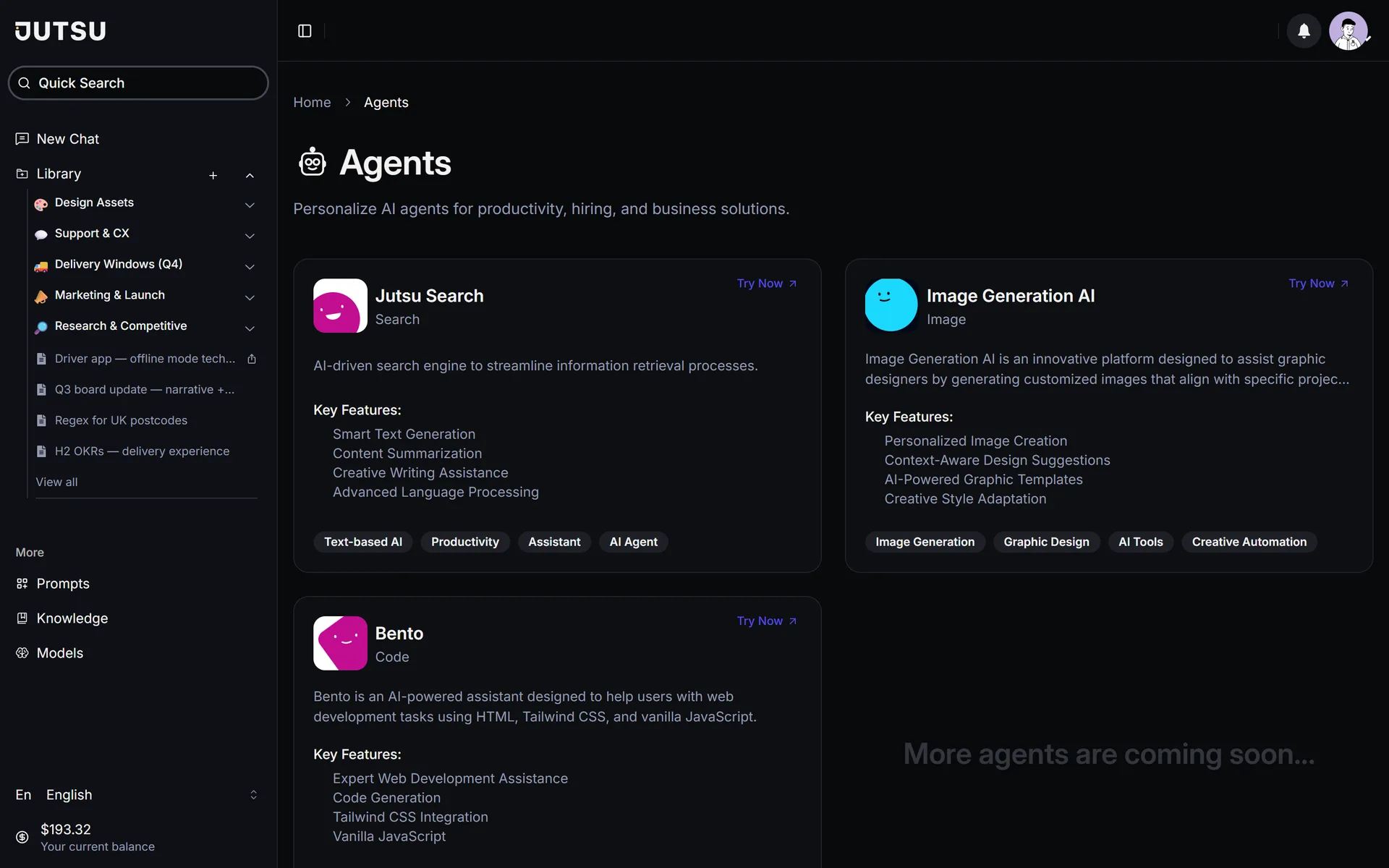
Task: Try Now on Image Generation AI
Action: tap(1318, 284)
